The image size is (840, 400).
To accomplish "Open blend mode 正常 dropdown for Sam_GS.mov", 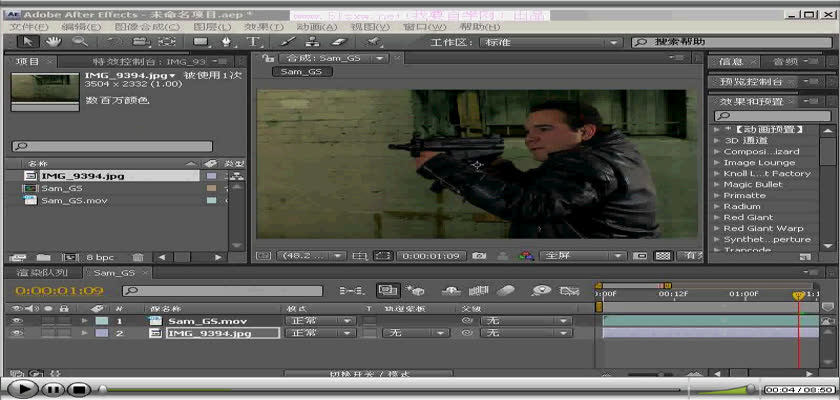I will [320, 321].
